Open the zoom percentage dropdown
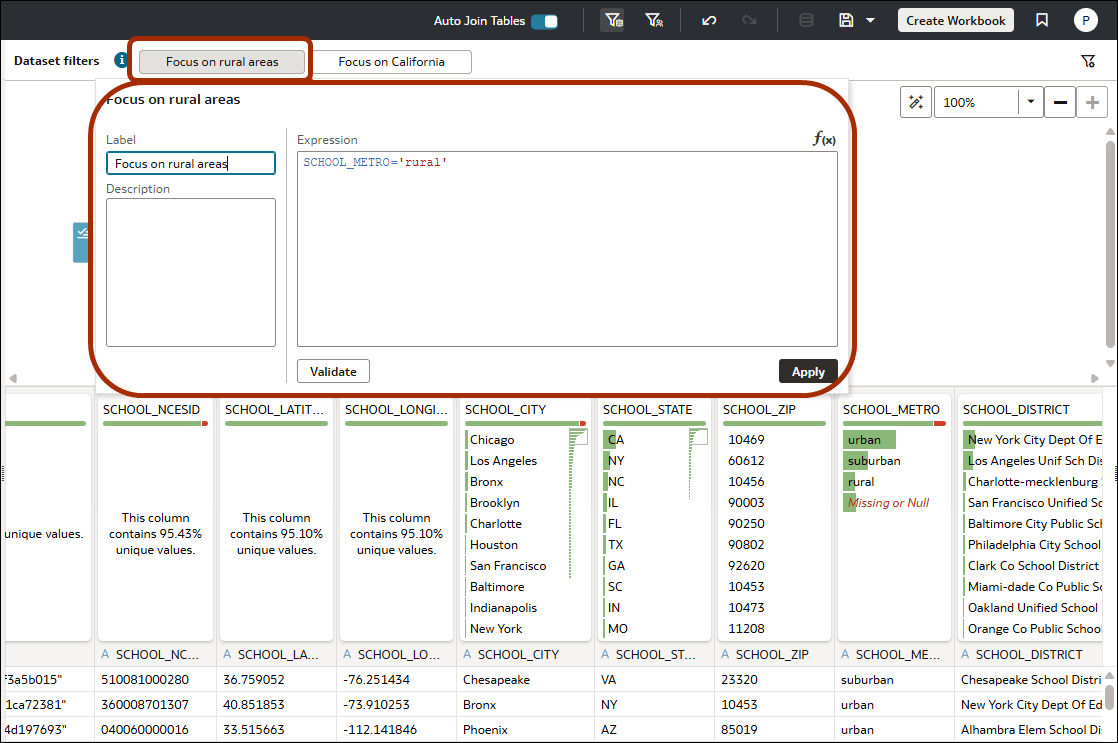The image size is (1118, 743). (1028, 101)
